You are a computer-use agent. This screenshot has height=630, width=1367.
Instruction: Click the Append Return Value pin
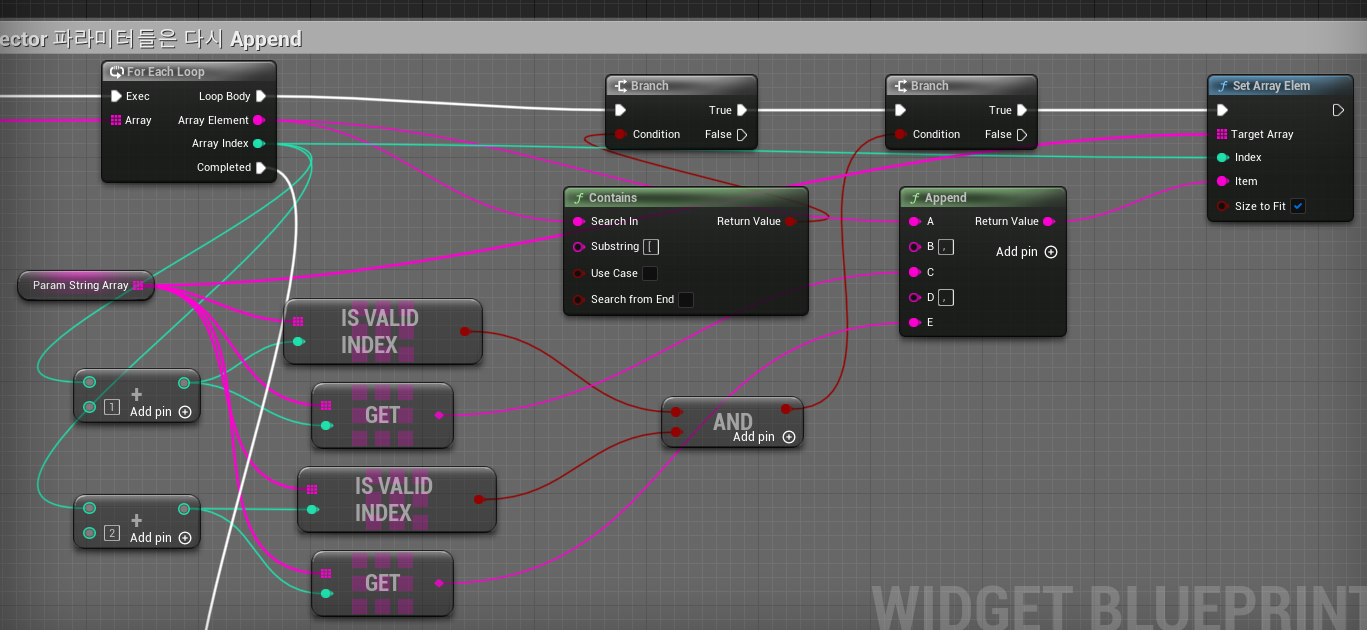1048,222
